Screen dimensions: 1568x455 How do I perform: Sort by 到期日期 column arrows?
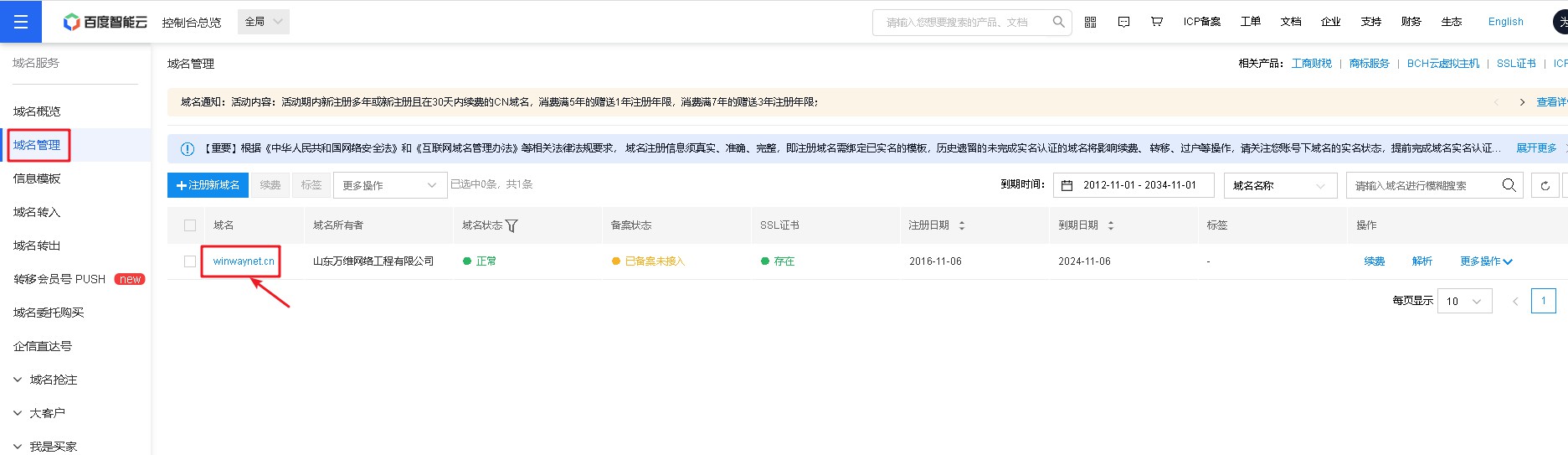point(1110,225)
